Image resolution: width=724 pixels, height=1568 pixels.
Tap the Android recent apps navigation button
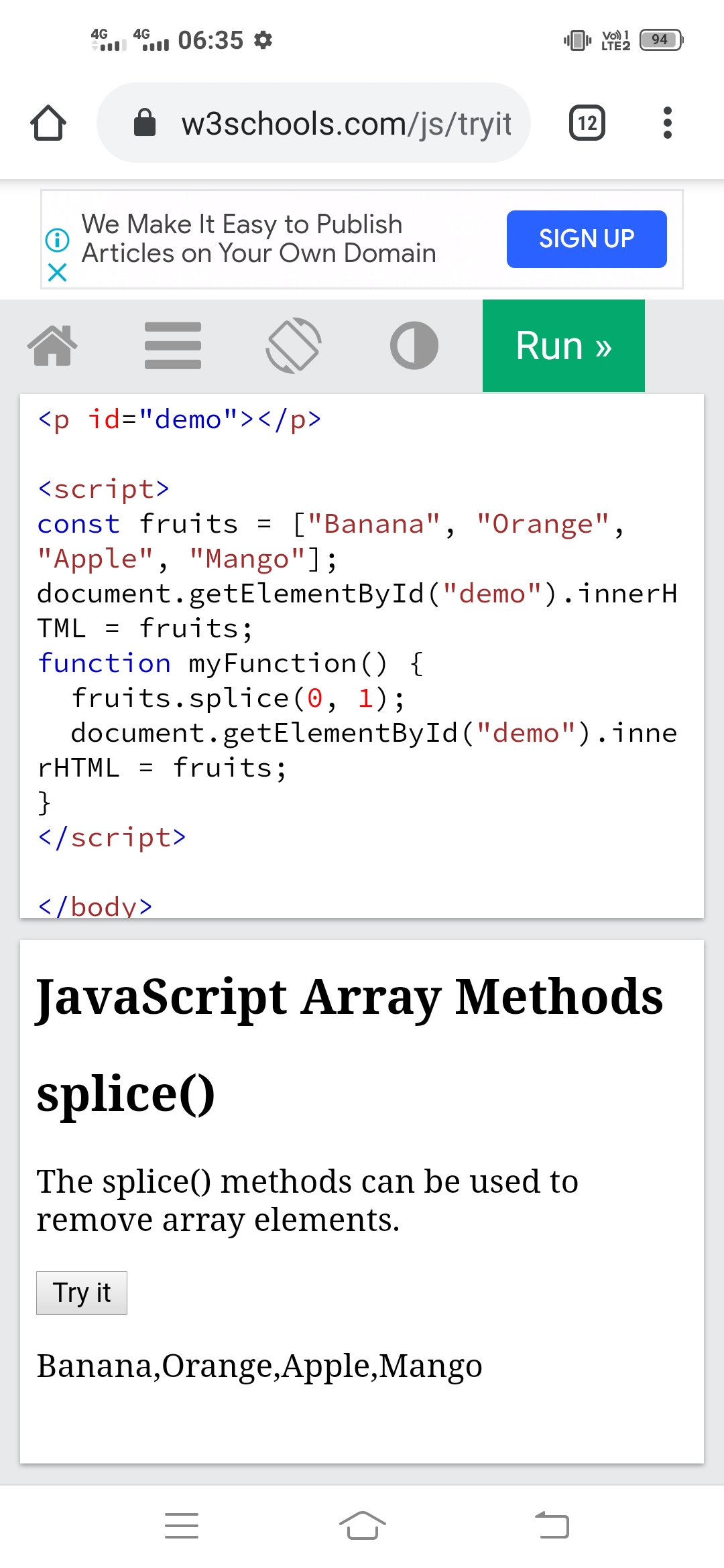tap(182, 1526)
